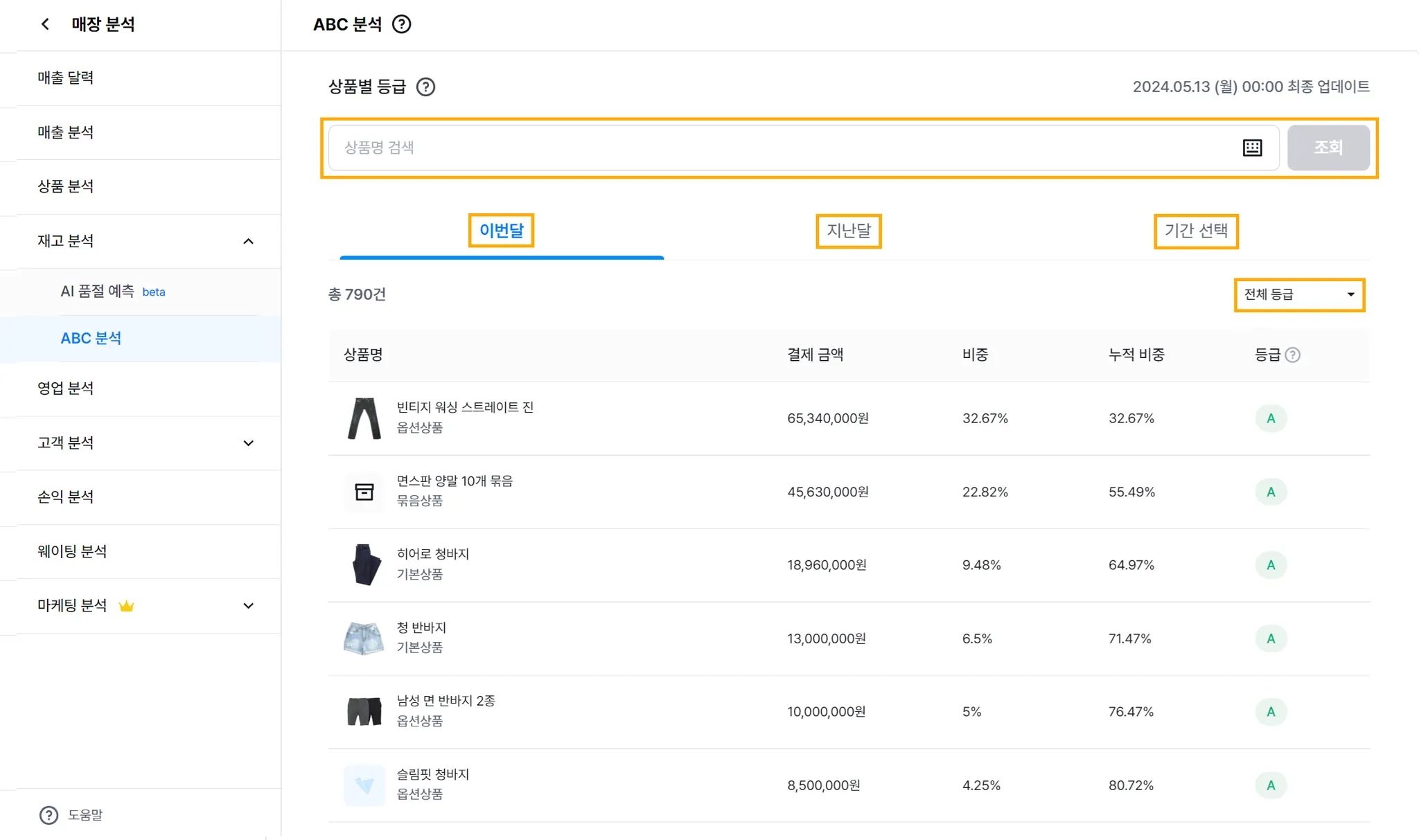The width and height of the screenshot is (1419, 840).
Task: Click the 도움말 help icon at sidebar bottom
Action: point(49,815)
